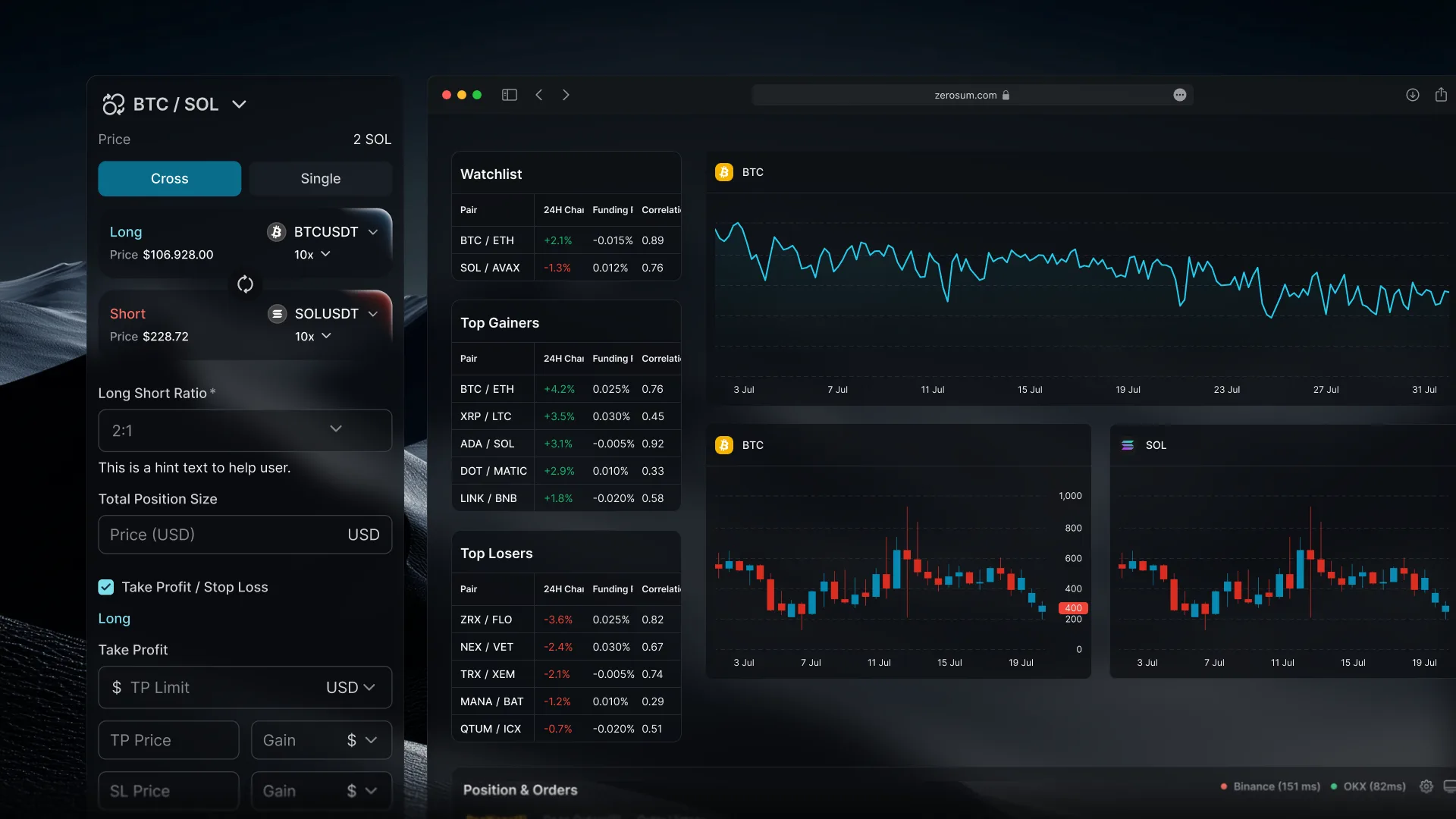Click the monitor icon in status bar
The image size is (1456, 819).
click(1449, 786)
